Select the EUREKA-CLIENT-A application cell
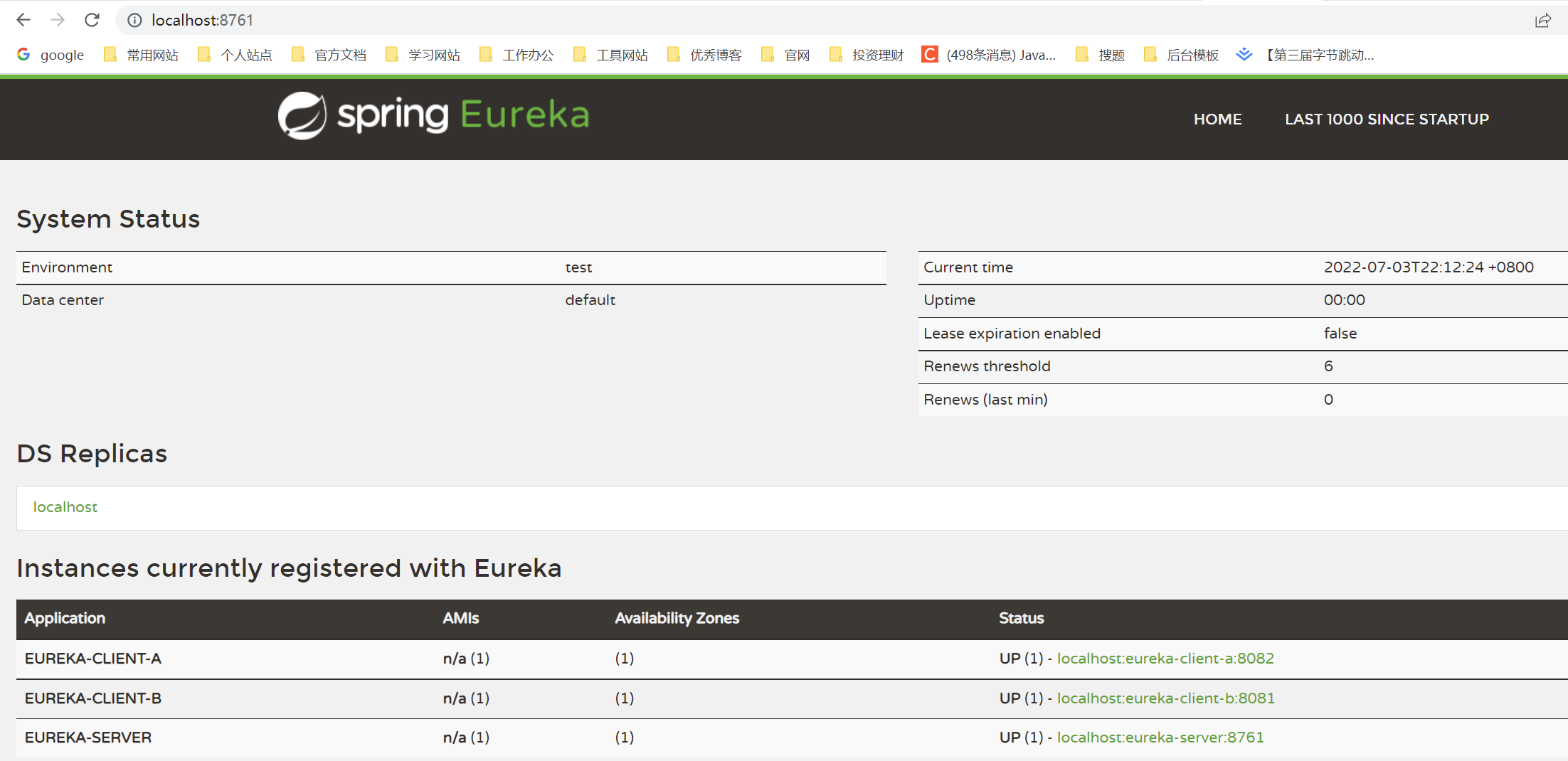 coord(93,659)
